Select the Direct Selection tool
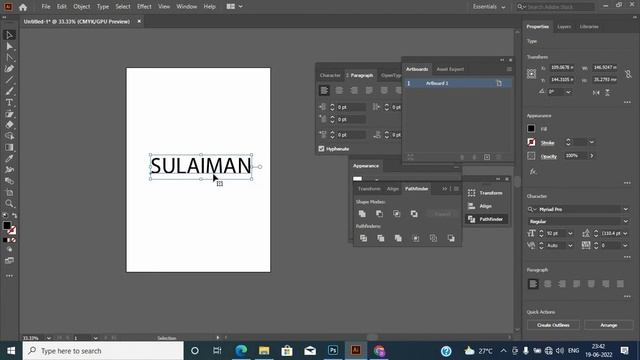Screen dimensions: 640x360 tap(9, 46)
